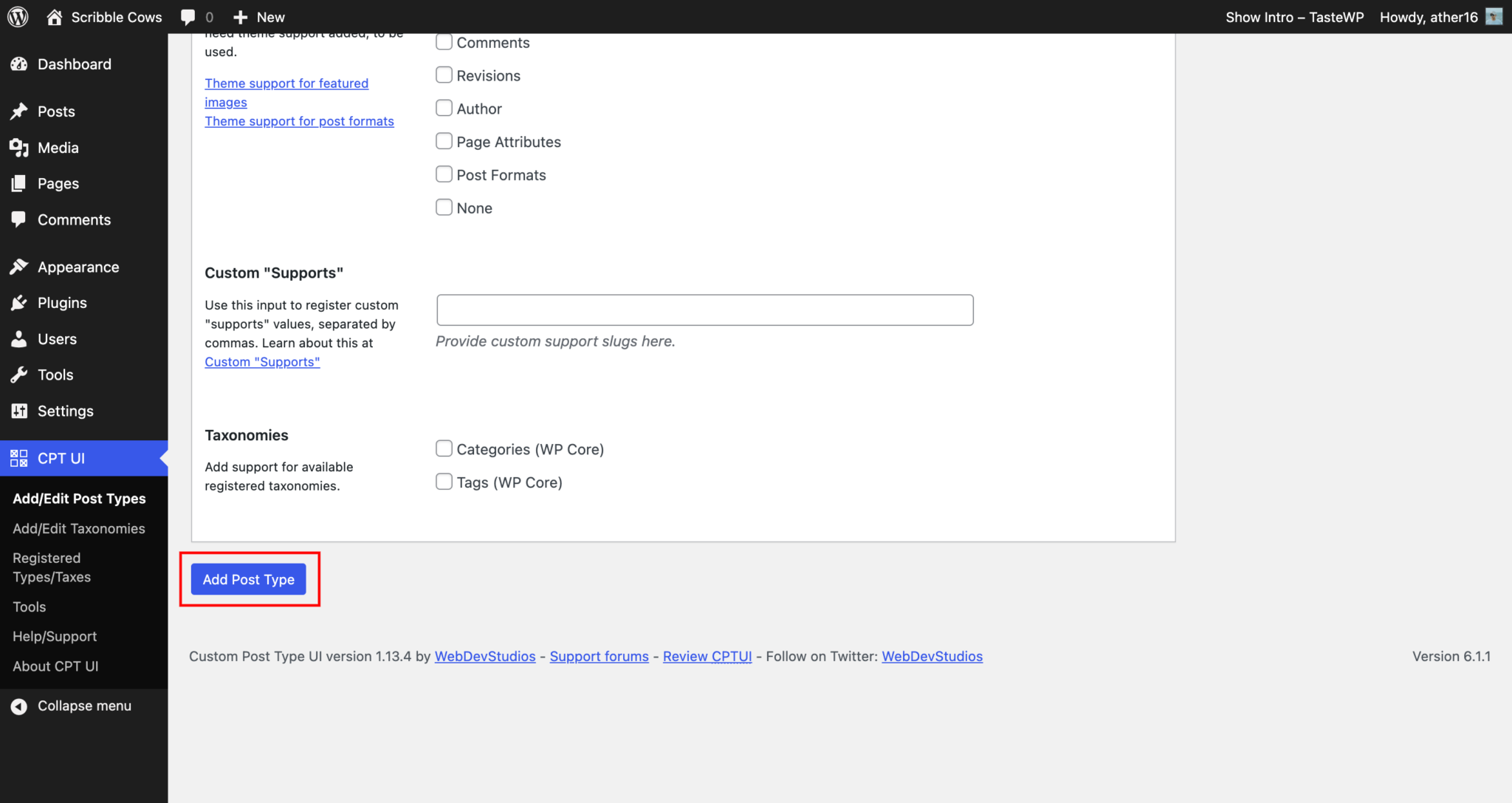Switch to Add/Edit Taxonomies

pos(78,528)
